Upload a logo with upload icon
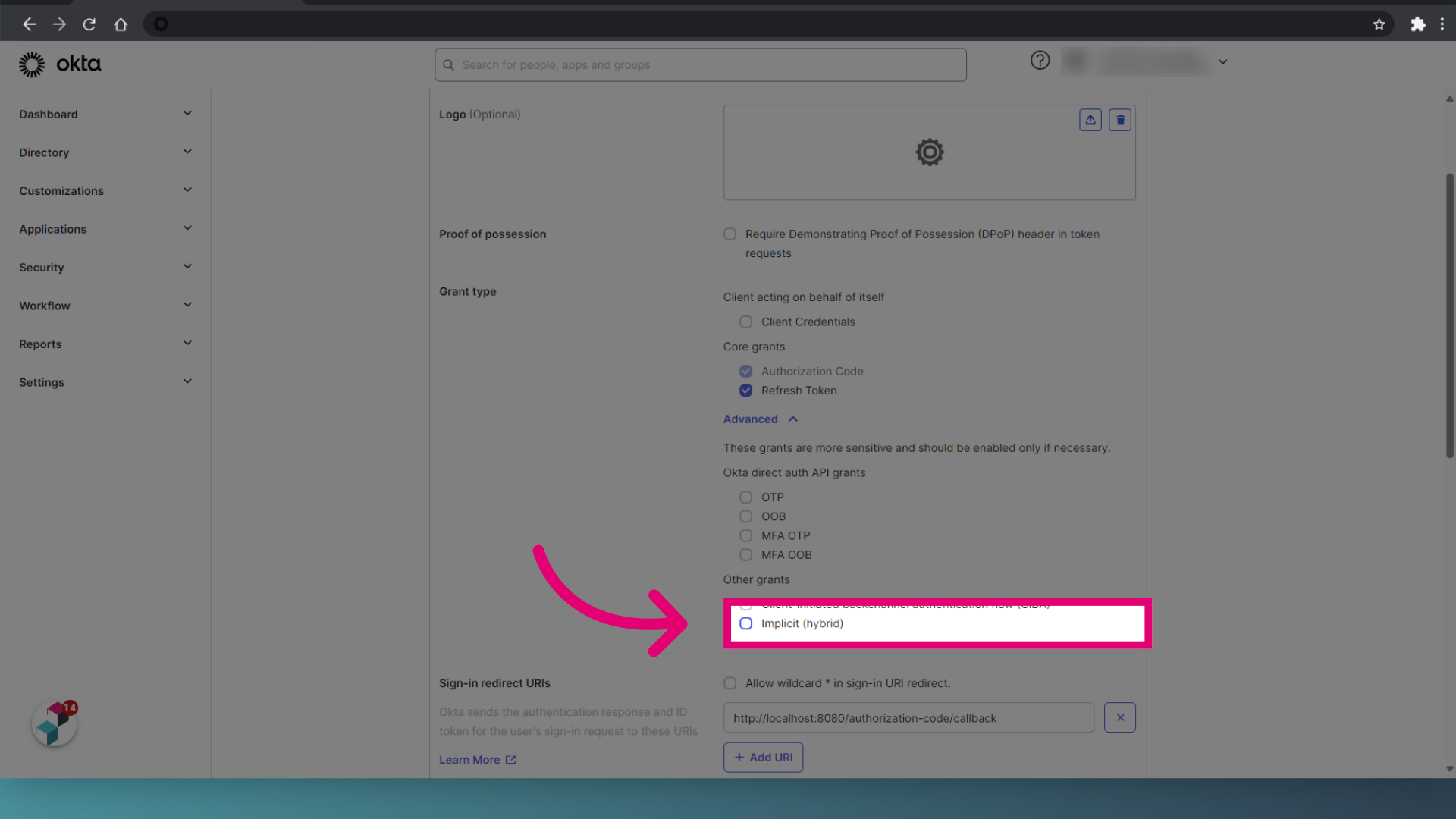 (1090, 120)
